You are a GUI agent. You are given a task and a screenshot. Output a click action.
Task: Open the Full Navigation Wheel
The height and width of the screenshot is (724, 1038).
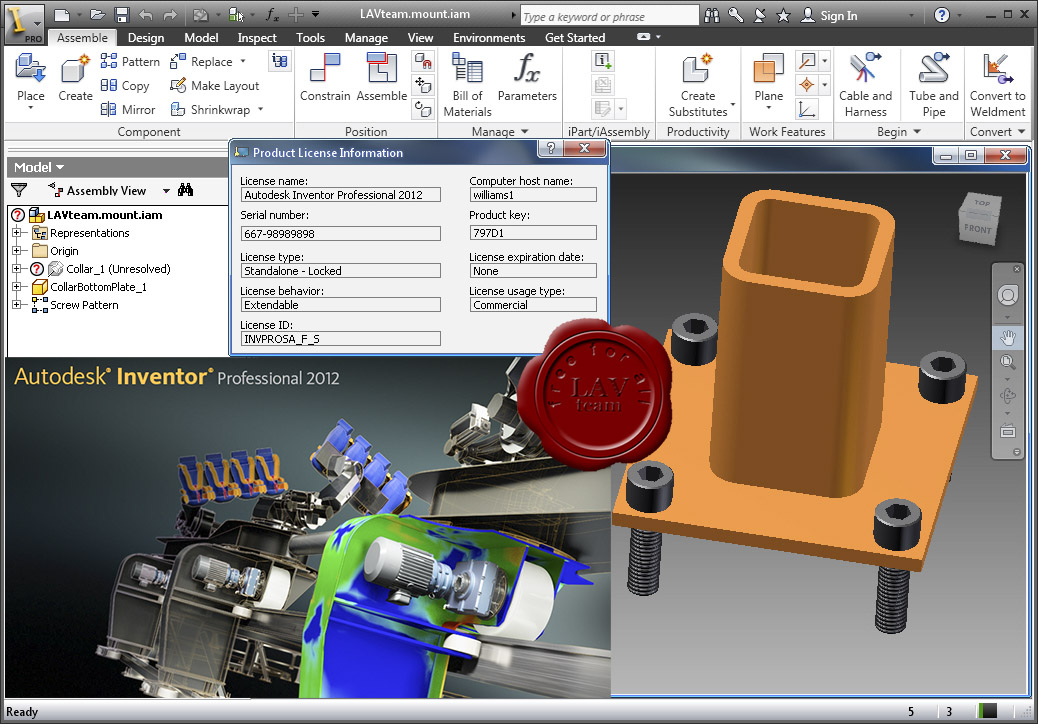1008,295
